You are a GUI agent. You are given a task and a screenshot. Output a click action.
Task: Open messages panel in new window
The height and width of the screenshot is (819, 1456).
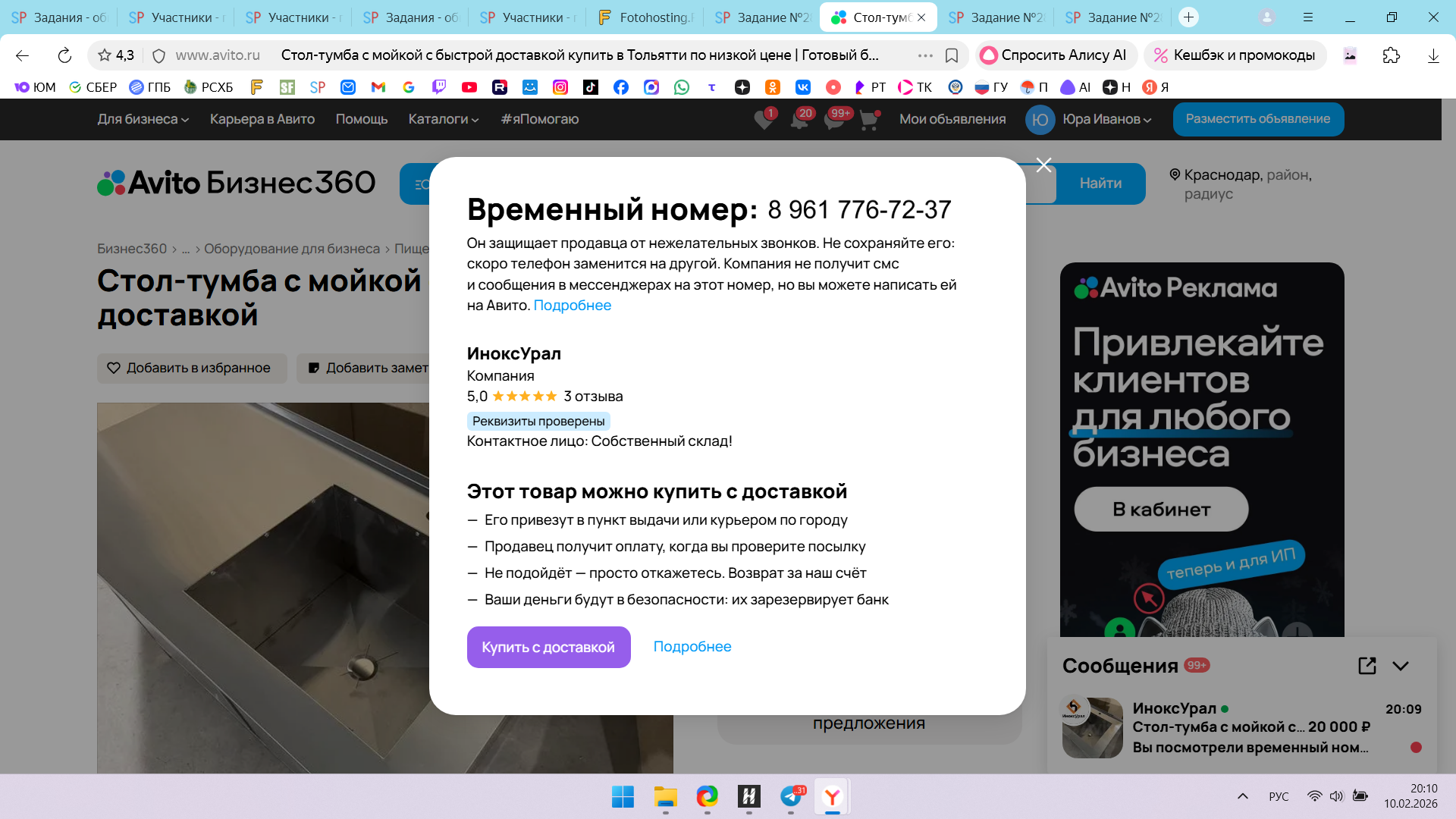click(1367, 666)
